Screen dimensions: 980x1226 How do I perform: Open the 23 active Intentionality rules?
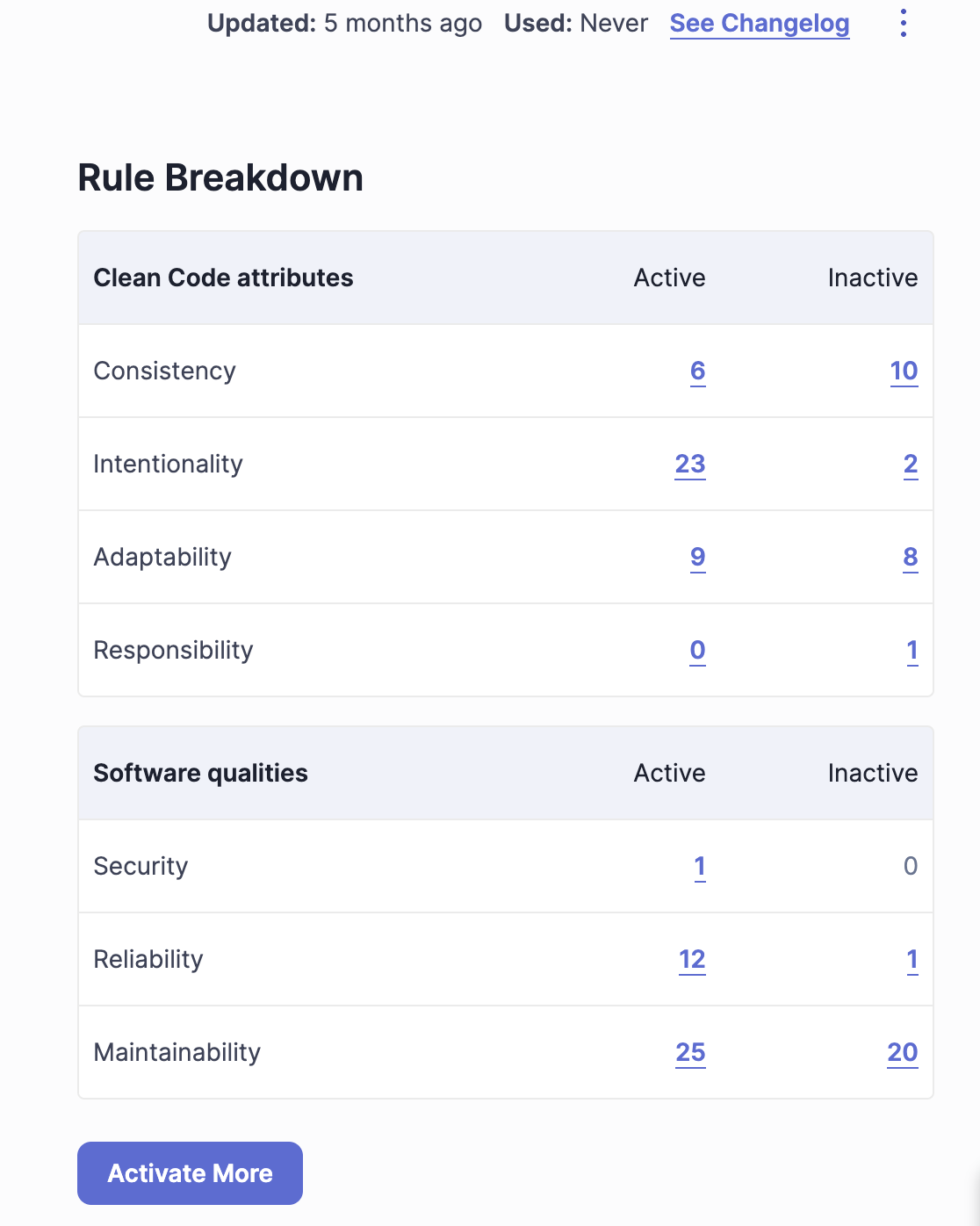691,464
